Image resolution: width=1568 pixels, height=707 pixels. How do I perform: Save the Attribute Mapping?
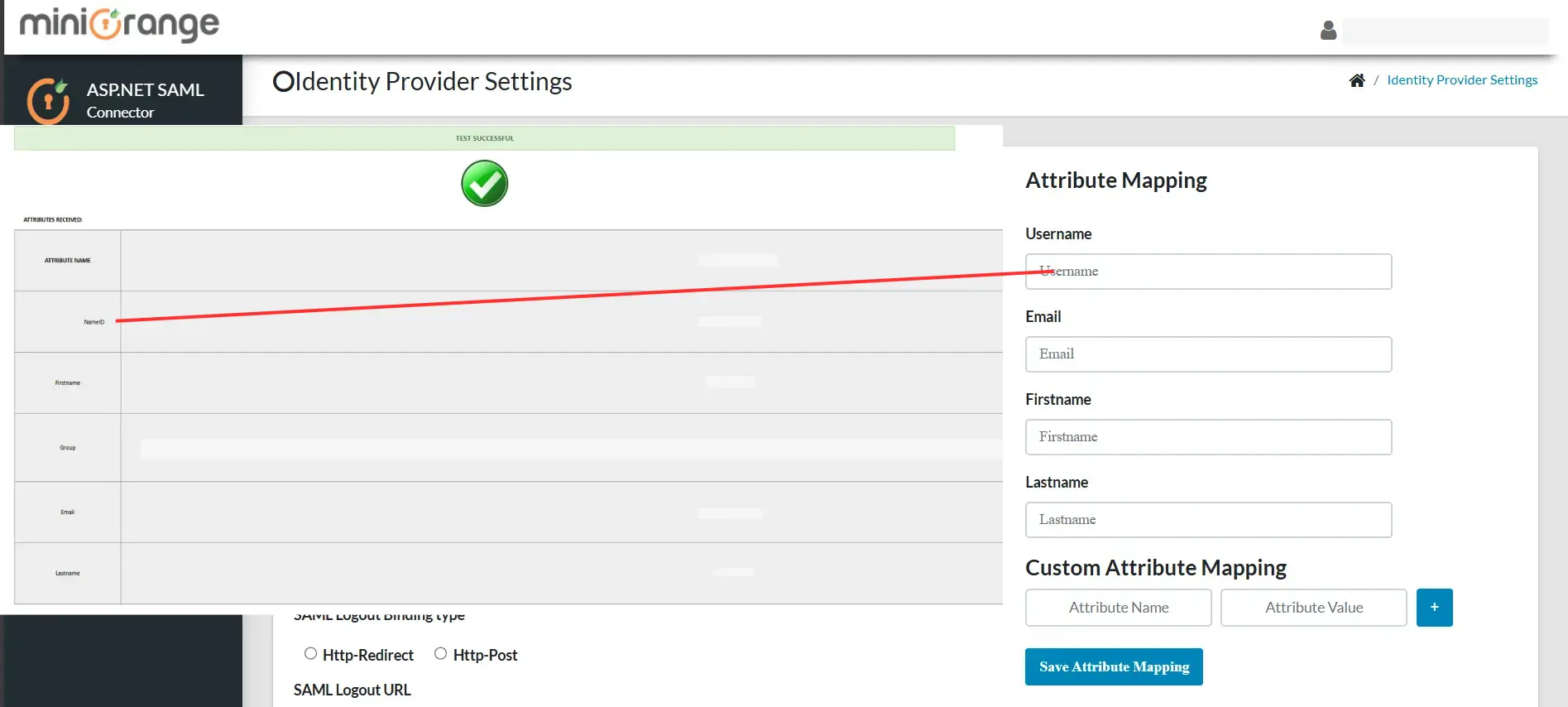tap(1114, 667)
